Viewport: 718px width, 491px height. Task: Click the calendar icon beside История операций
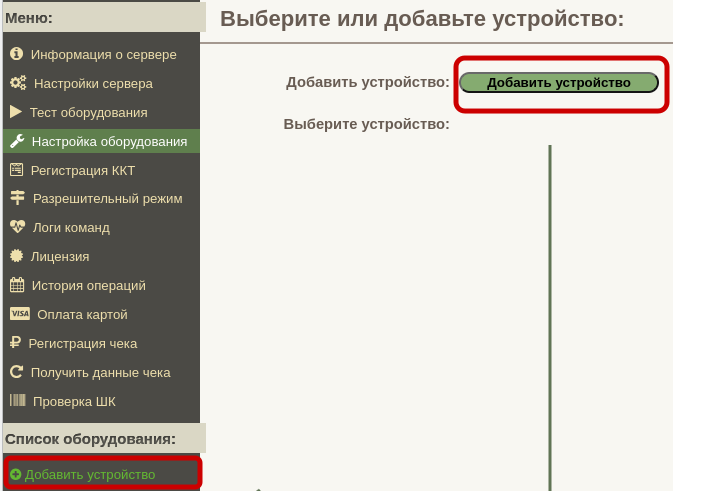pyautogui.click(x=17, y=285)
